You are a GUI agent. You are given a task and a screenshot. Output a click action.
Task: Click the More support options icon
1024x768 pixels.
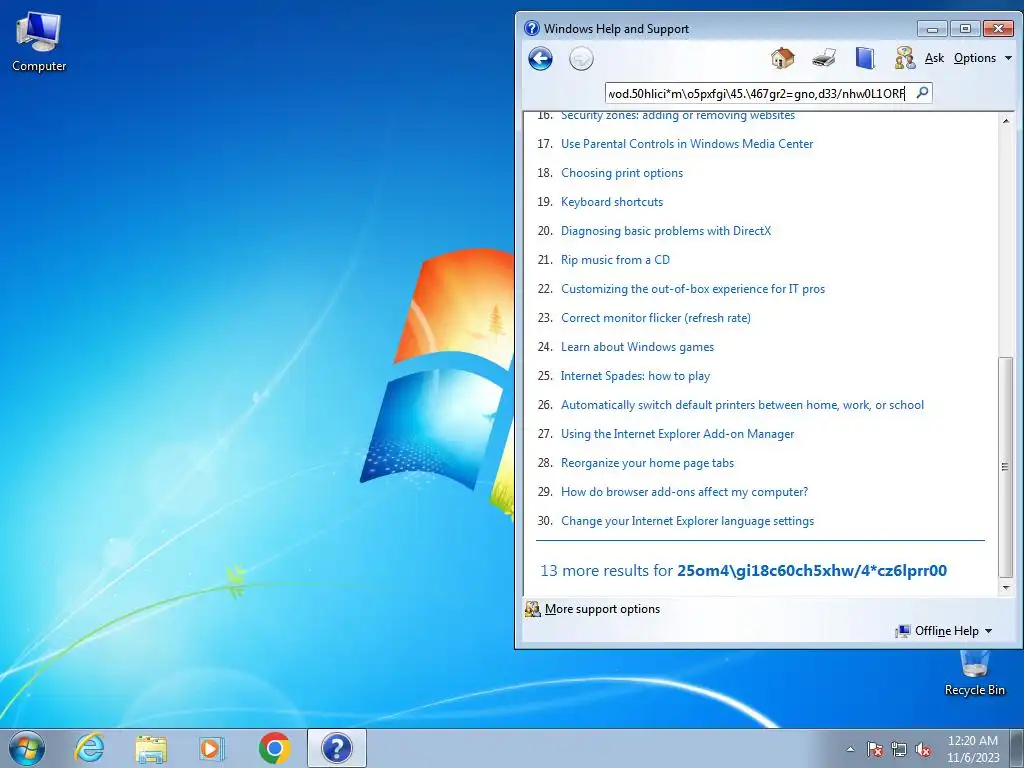pyautogui.click(x=533, y=609)
